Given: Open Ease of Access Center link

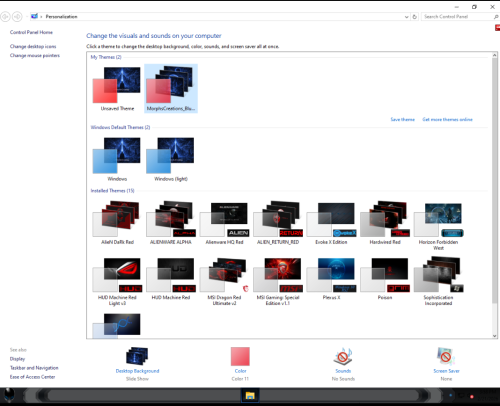Looking at the screenshot, I should pos(32,377).
